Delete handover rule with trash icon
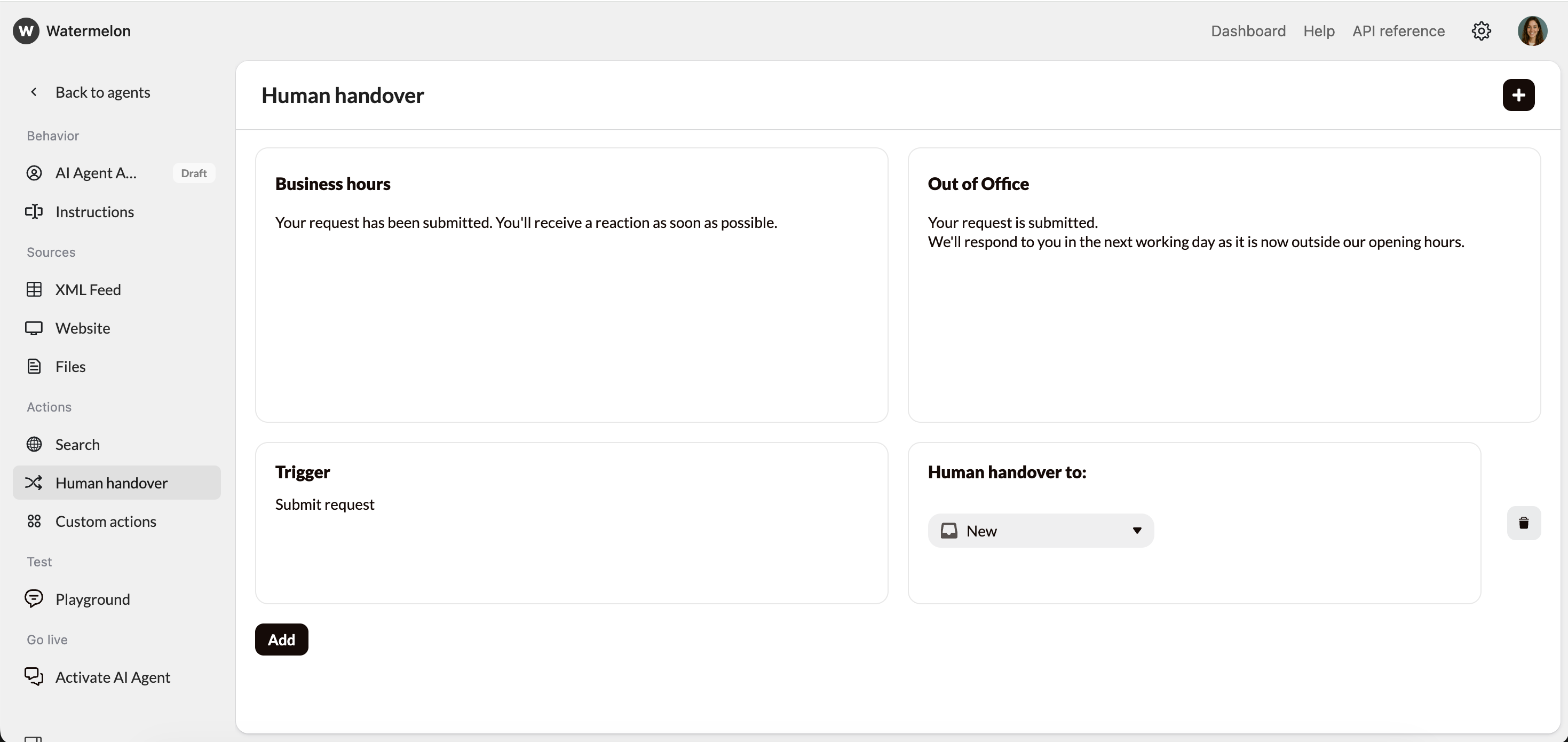 [1524, 523]
